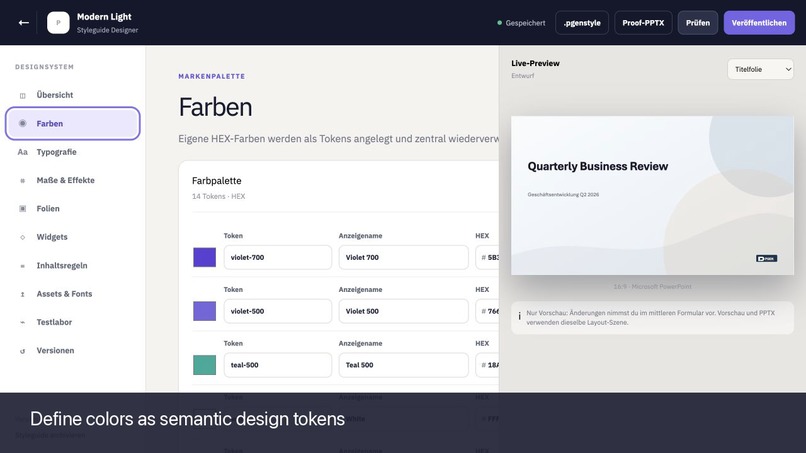The height and width of the screenshot is (453, 806).
Task: Focus the violet-700 token field
Action: coord(278,258)
